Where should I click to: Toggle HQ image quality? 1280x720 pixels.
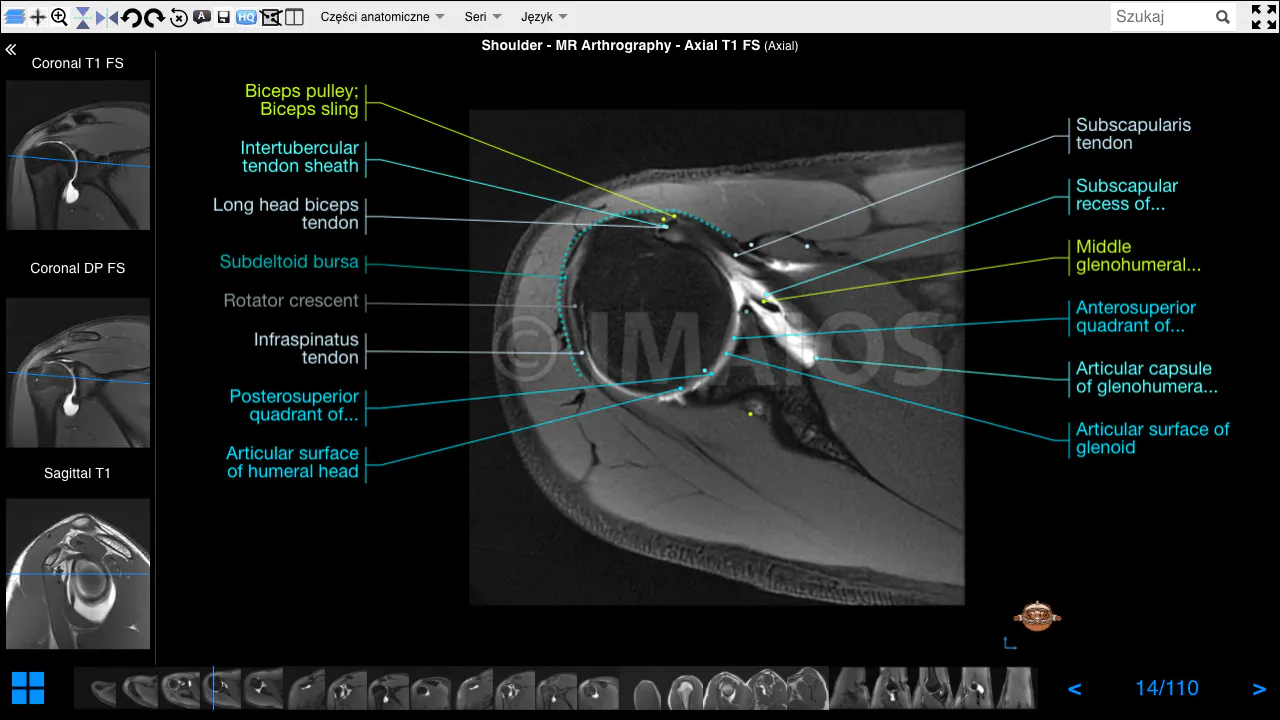click(x=247, y=16)
